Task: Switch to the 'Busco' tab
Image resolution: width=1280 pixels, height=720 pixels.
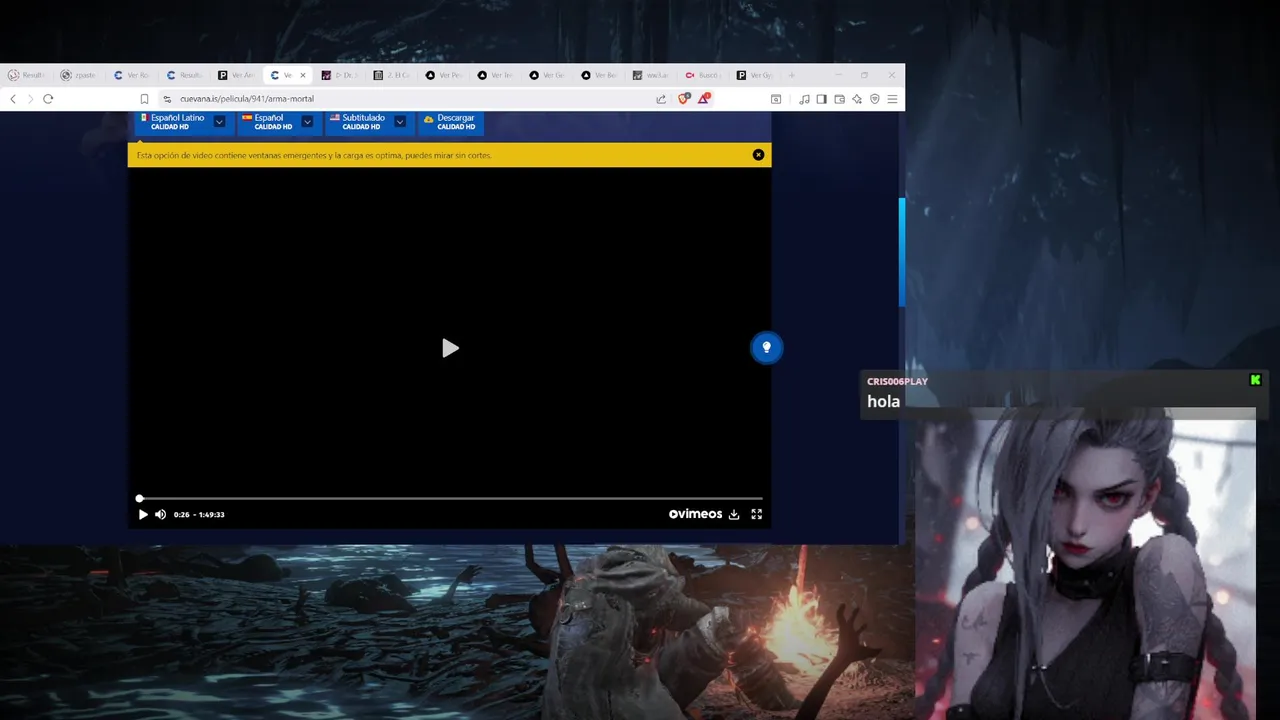Action: 704,75
